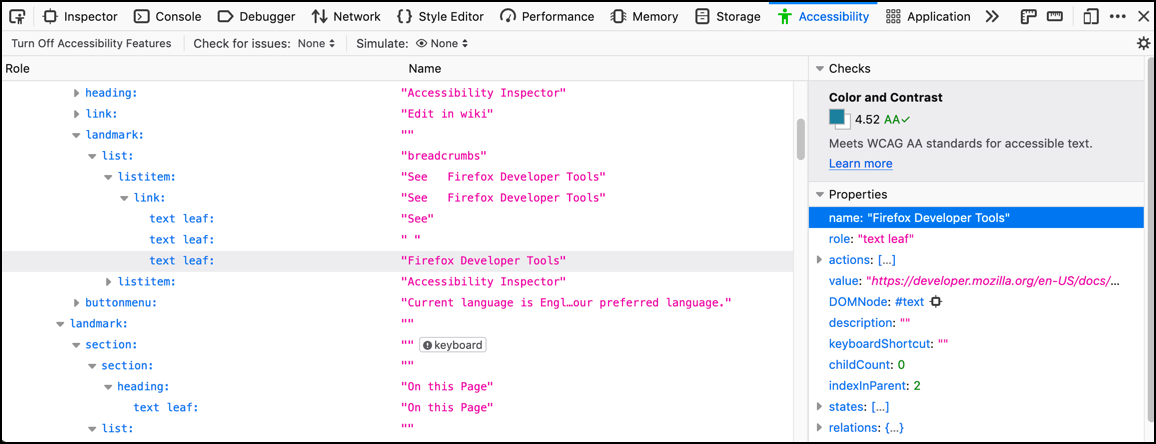This screenshot has width=1156, height=444.
Task: Click the DOMNode target icon next to #text
Action: click(x=936, y=302)
